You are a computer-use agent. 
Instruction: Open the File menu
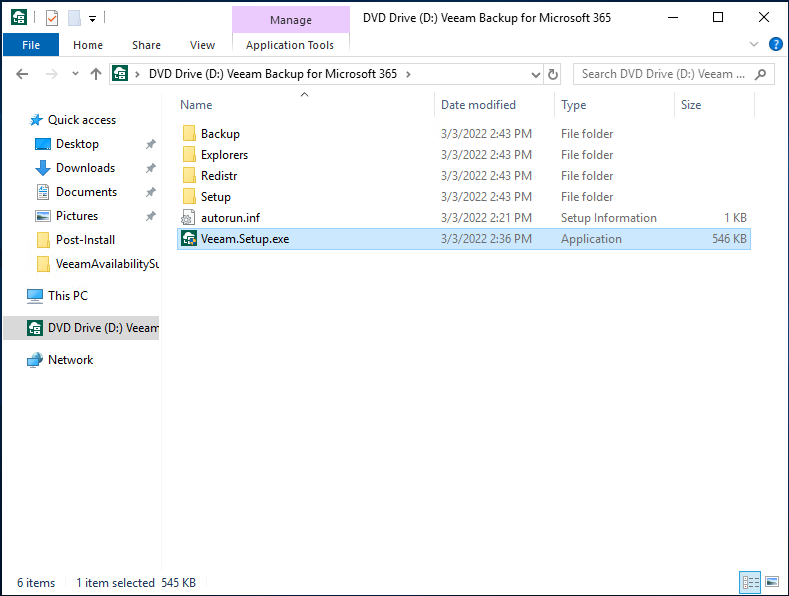[x=31, y=45]
